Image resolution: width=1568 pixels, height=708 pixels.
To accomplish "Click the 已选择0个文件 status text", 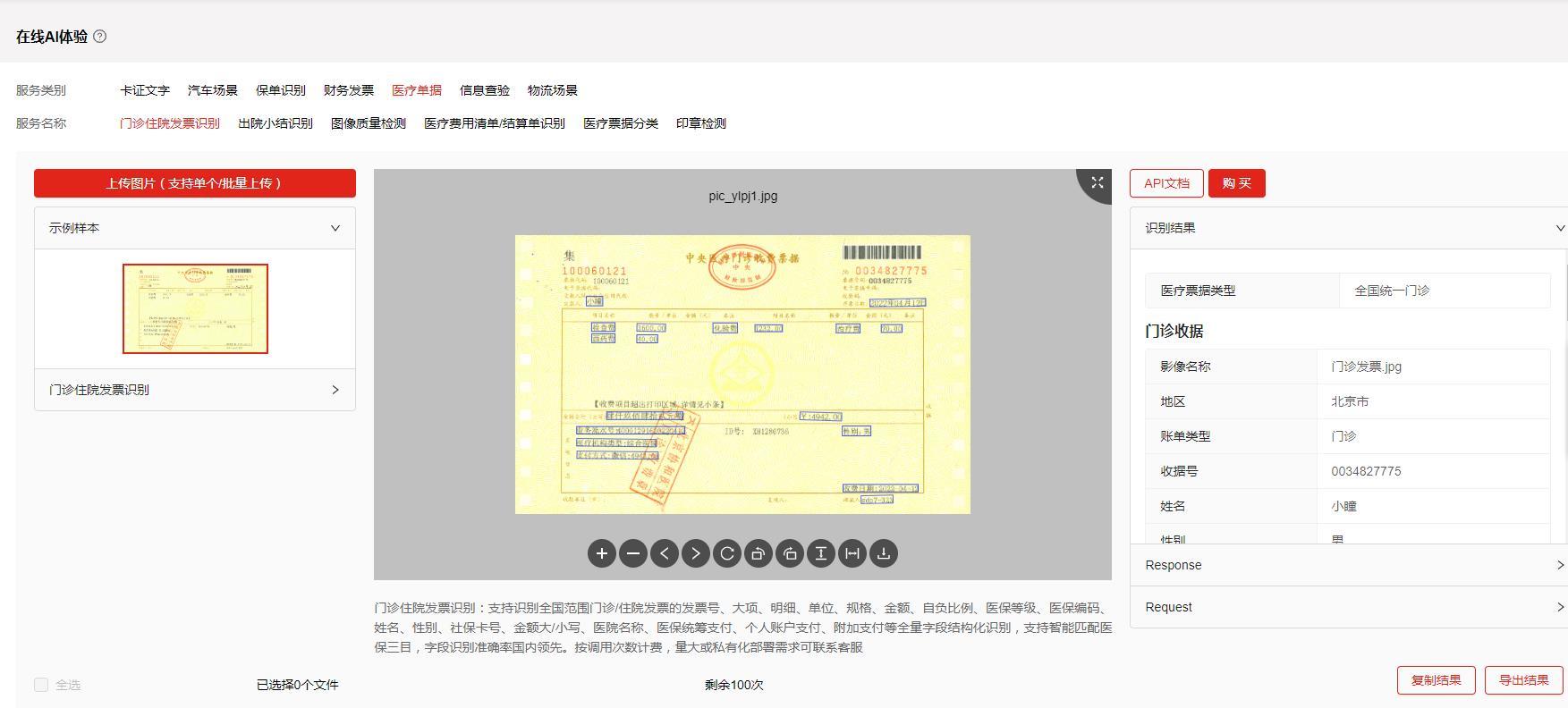I will tap(298, 685).
